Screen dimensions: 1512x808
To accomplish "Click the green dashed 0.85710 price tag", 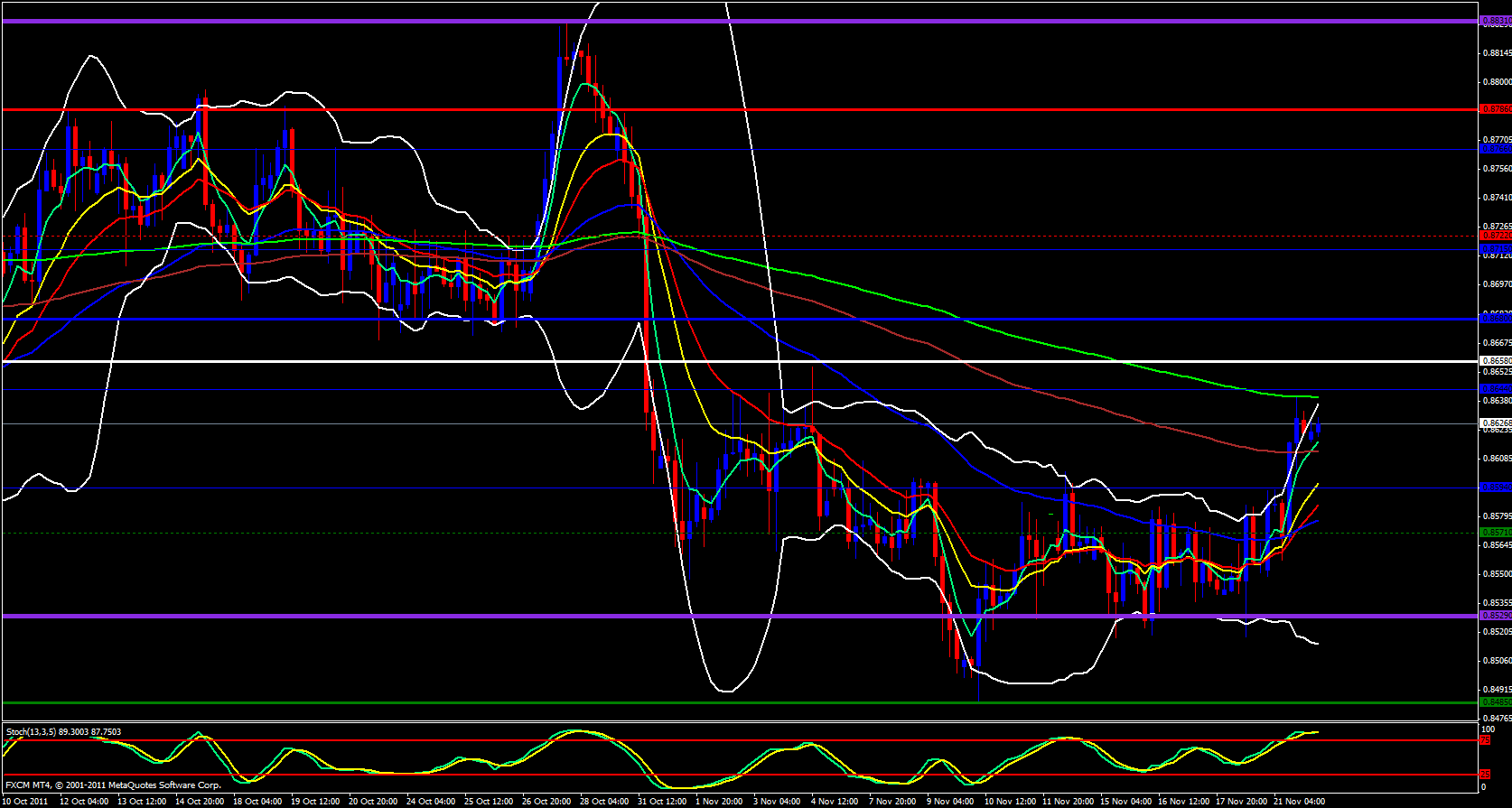I will pos(1495,533).
